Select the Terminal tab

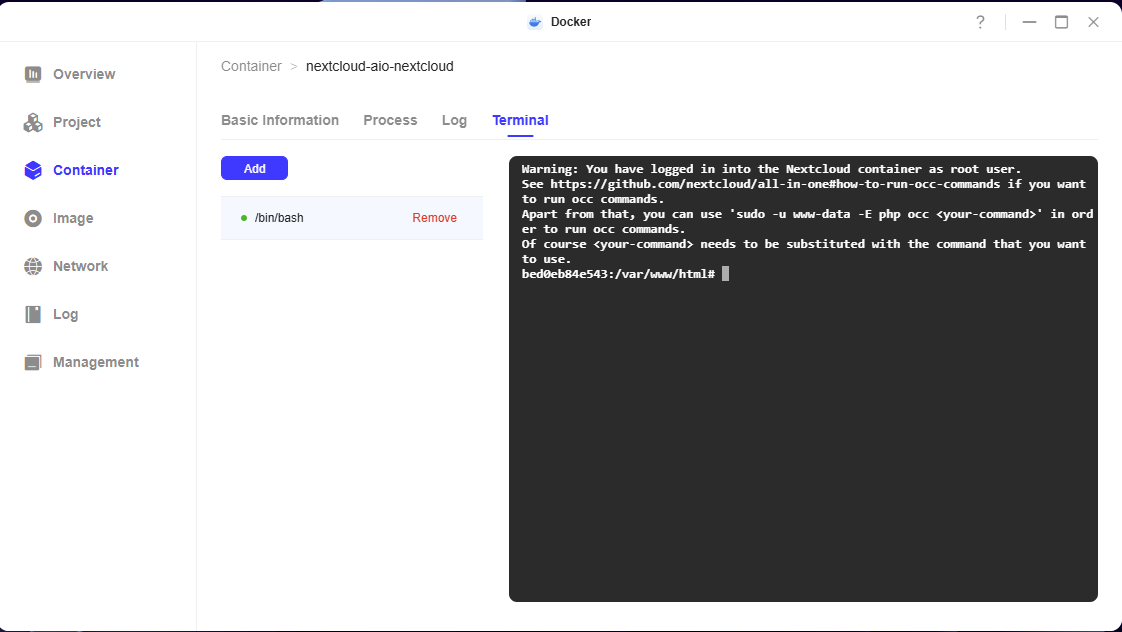click(520, 120)
